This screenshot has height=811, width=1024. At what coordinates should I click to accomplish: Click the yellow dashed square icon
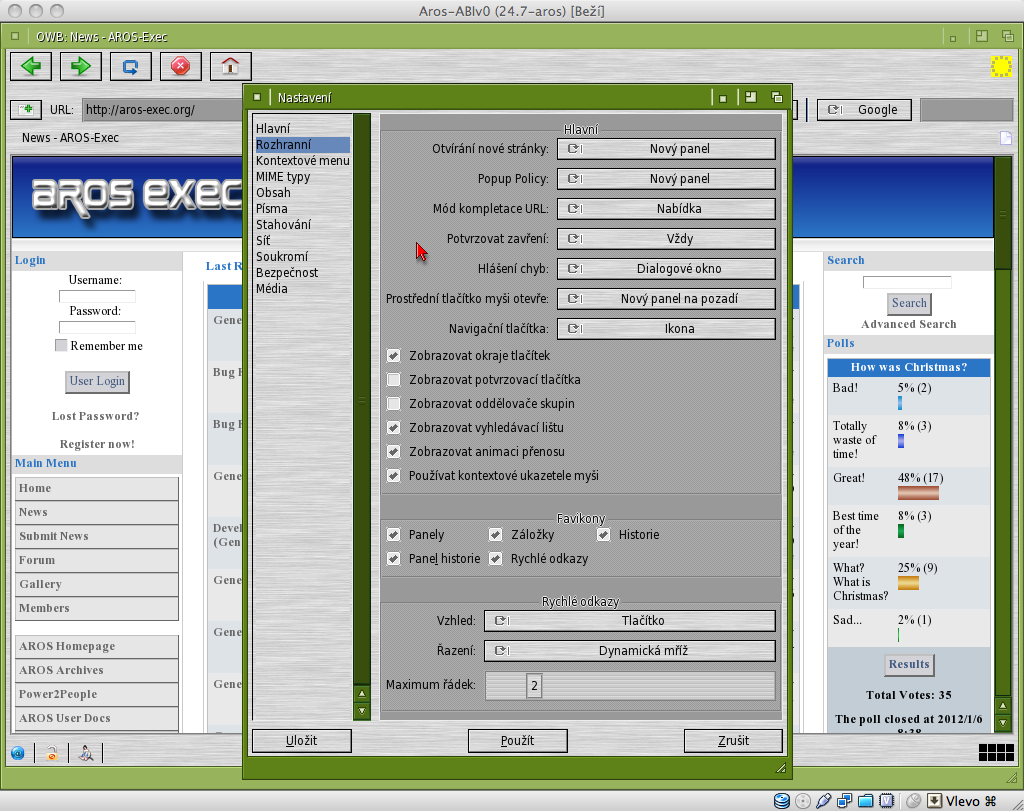[1000, 67]
